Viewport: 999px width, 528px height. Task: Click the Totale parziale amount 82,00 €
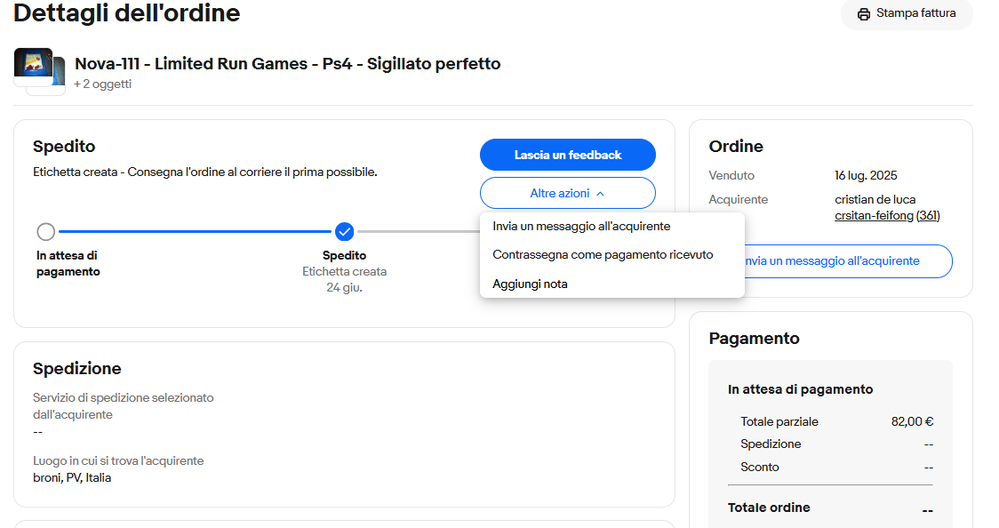point(912,422)
